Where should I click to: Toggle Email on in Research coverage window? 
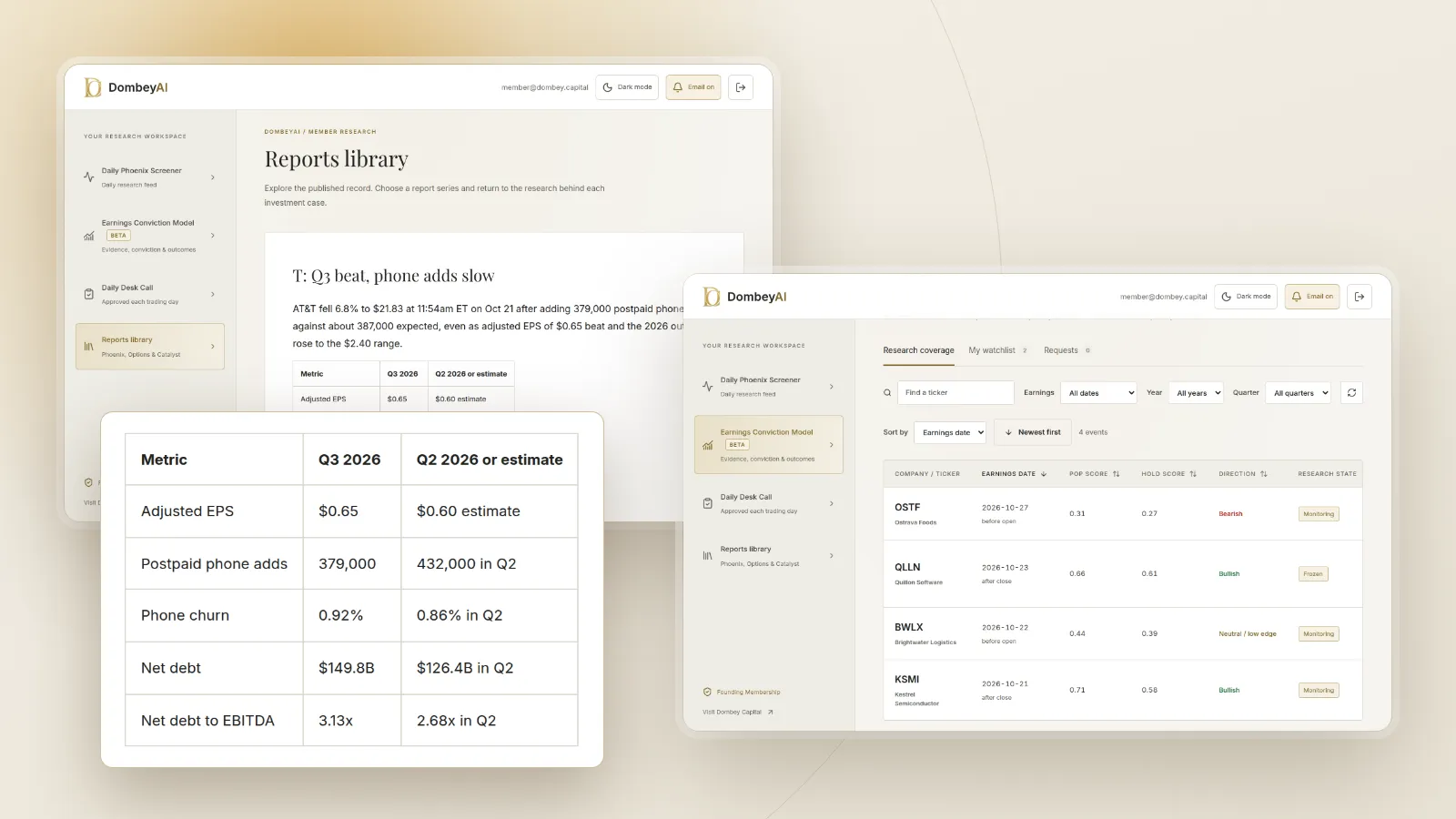1312,297
